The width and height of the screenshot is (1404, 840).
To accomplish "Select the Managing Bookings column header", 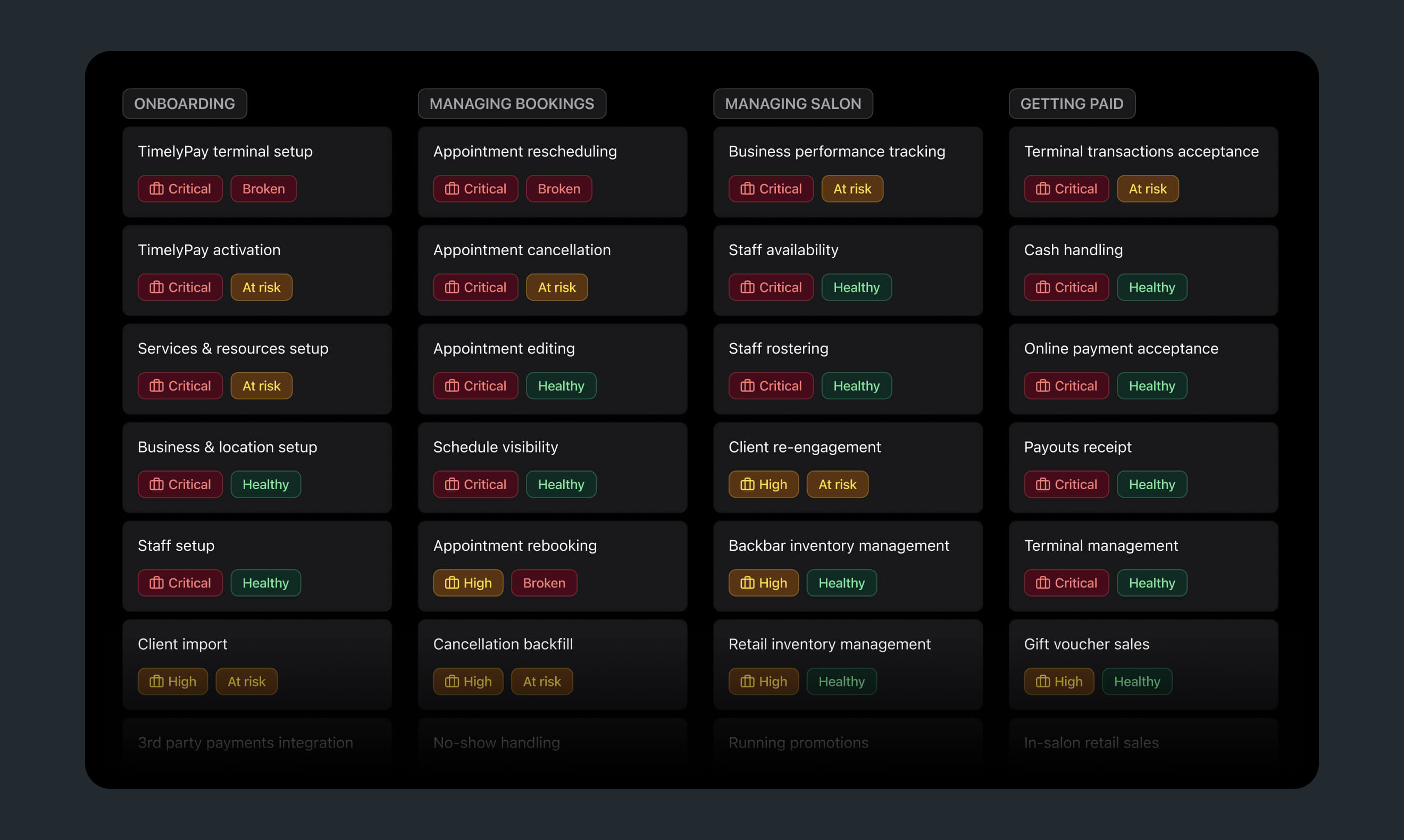I will click(512, 104).
